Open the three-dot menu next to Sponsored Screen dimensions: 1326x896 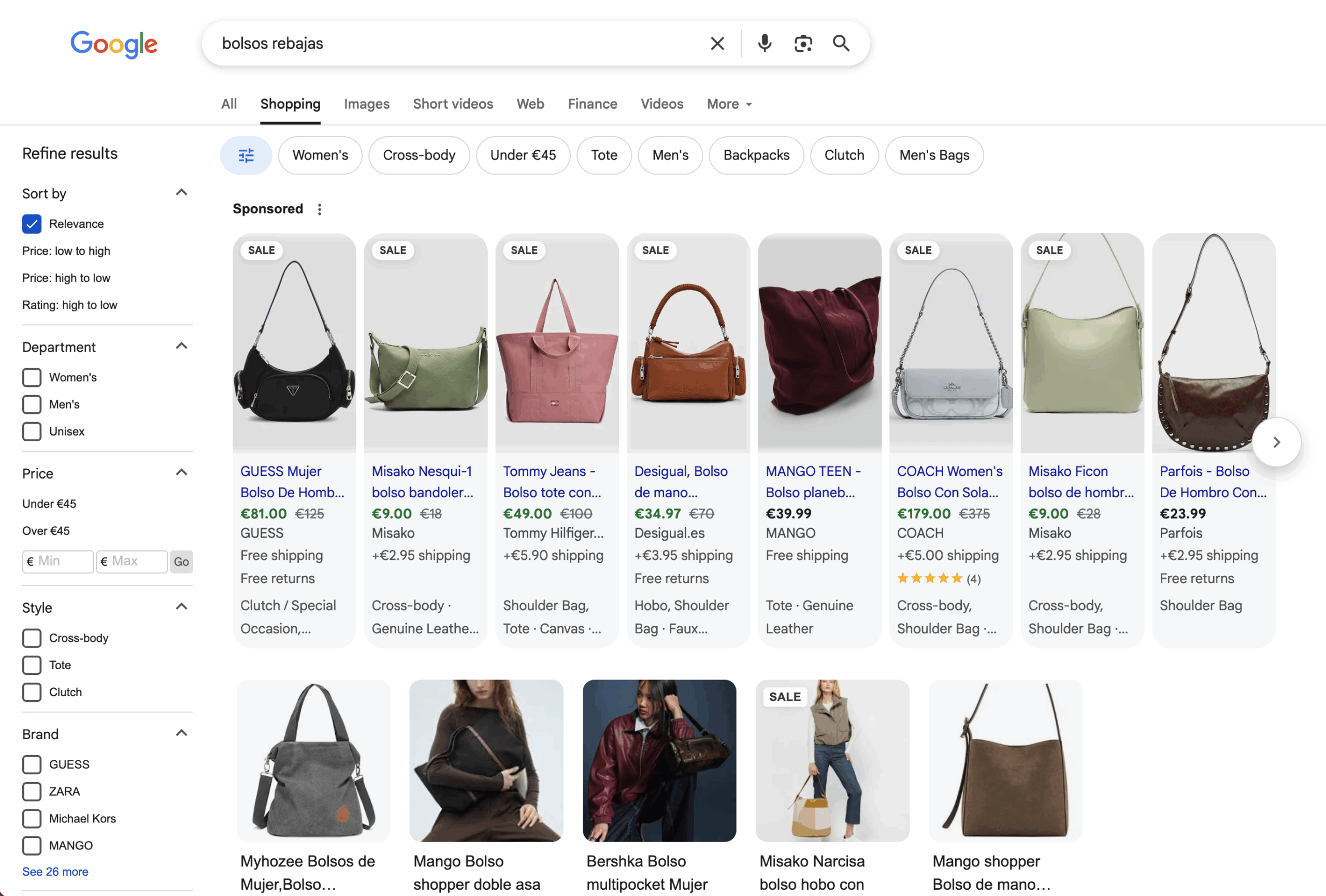(x=320, y=209)
